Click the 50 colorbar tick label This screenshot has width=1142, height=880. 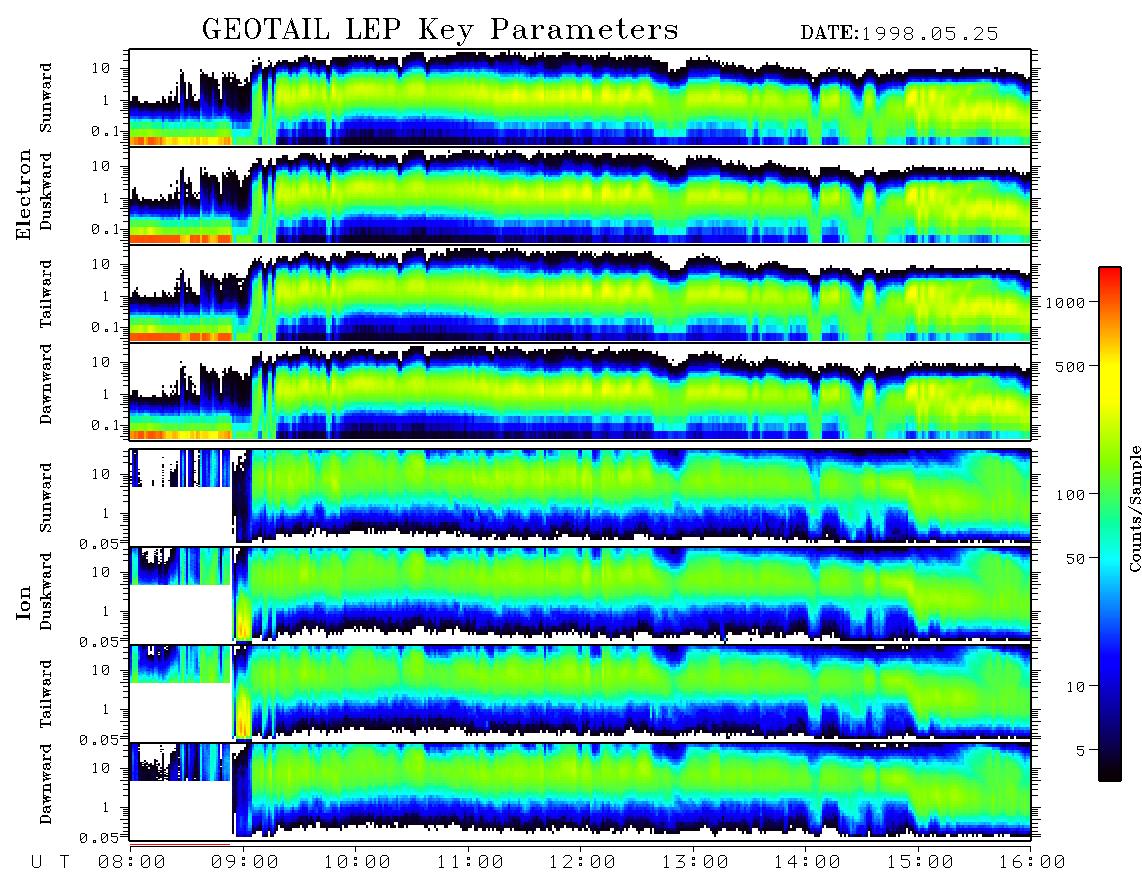click(1074, 559)
